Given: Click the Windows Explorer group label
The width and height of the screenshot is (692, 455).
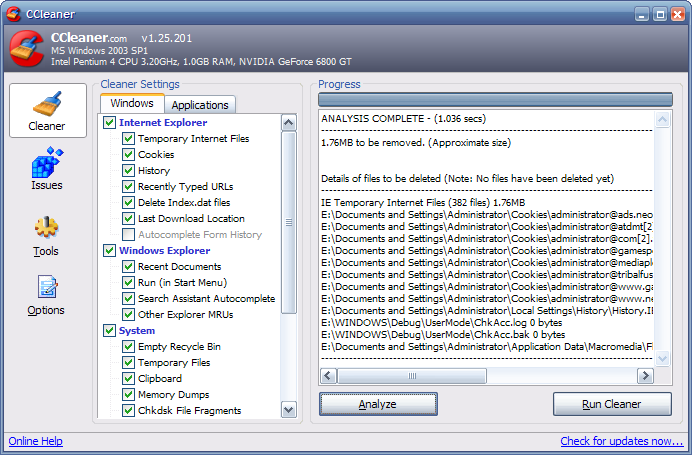Looking at the screenshot, I should coord(164,250).
